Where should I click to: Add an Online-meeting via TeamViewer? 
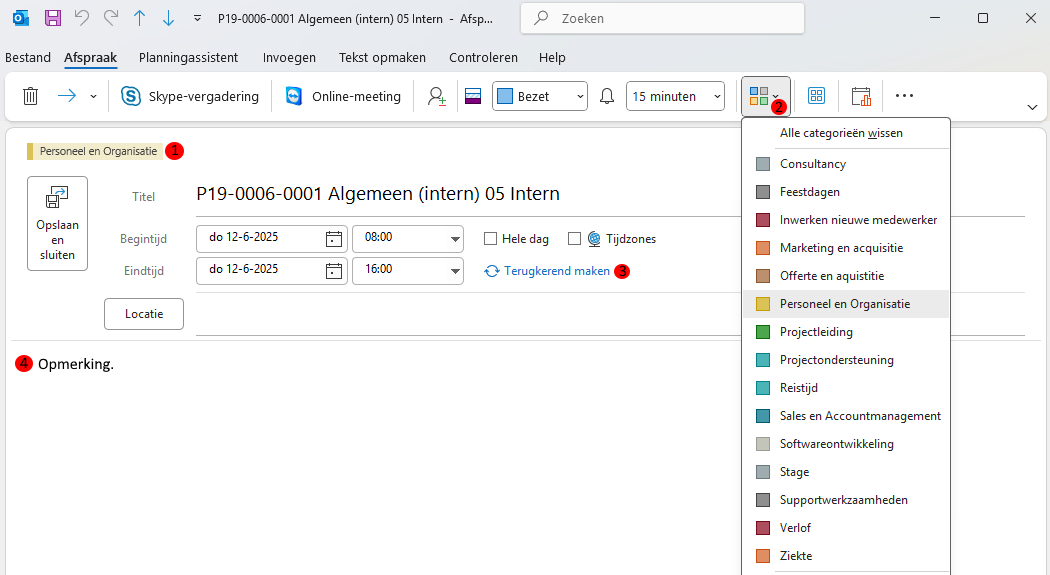point(342,96)
